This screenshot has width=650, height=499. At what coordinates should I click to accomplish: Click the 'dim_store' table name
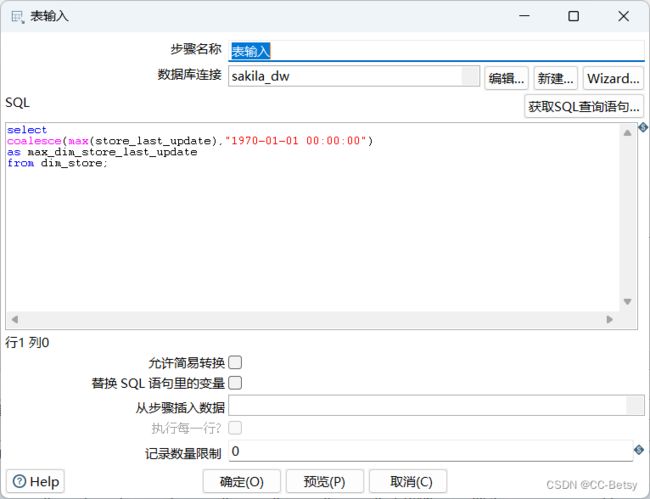pos(72,163)
